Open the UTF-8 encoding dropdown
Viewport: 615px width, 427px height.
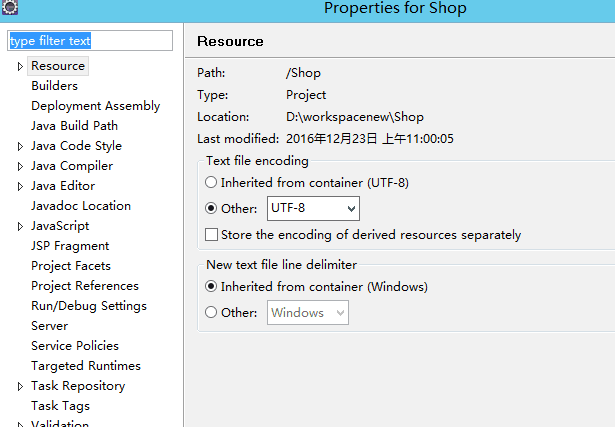point(313,208)
